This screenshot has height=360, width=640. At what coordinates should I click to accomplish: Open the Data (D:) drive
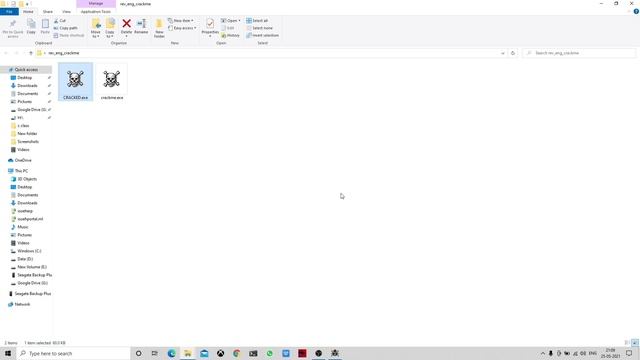coord(25,259)
